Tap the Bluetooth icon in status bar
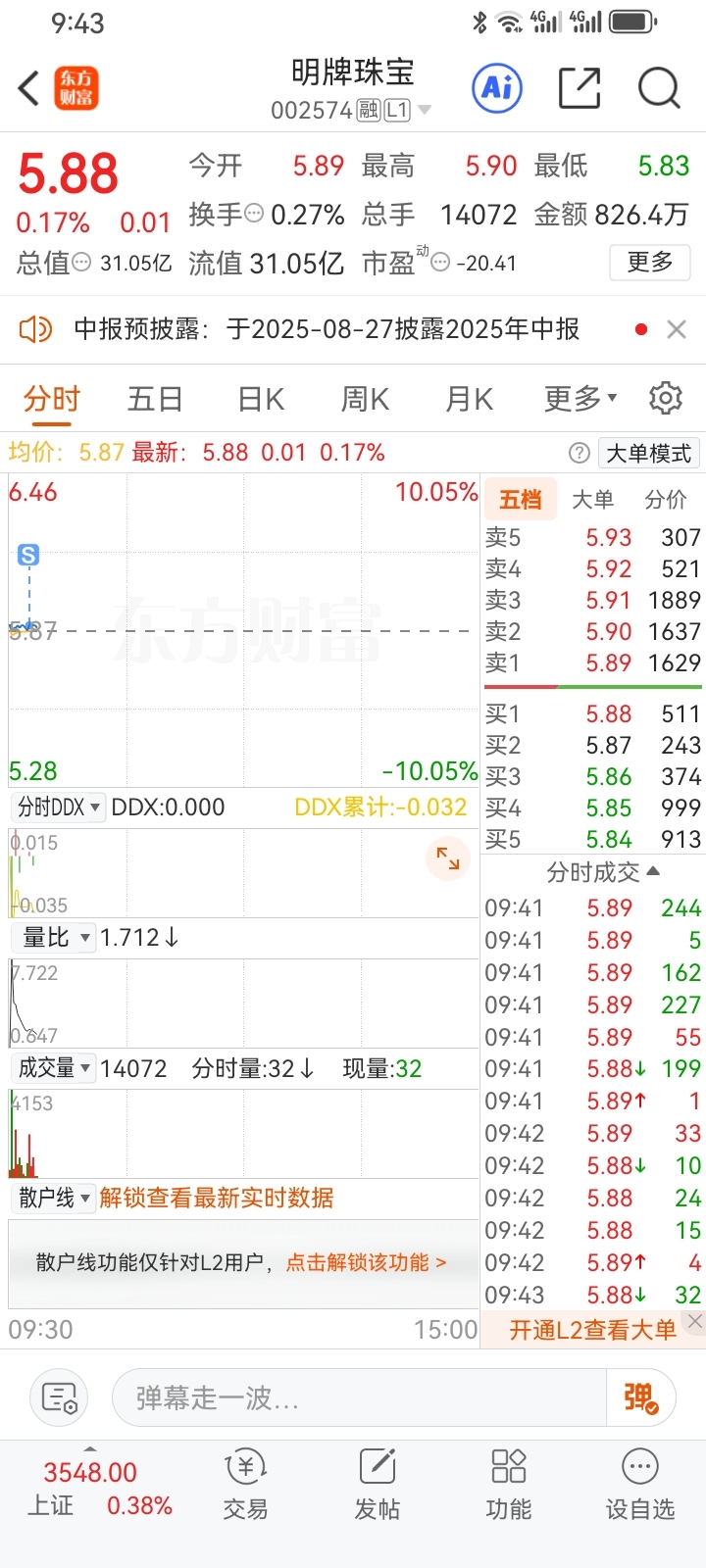Image resolution: width=706 pixels, height=1568 pixels. pyautogui.click(x=479, y=22)
